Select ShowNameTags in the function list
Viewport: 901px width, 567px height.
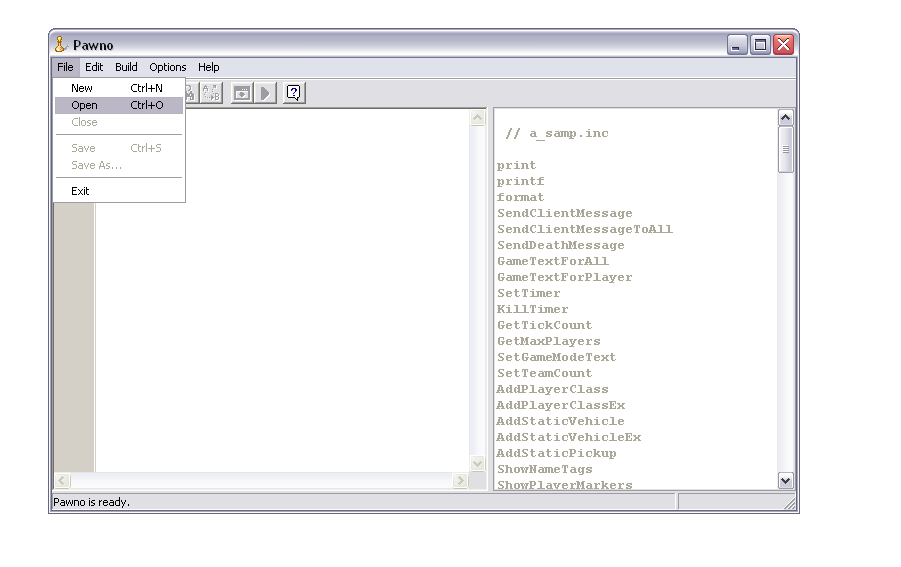pos(544,470)
